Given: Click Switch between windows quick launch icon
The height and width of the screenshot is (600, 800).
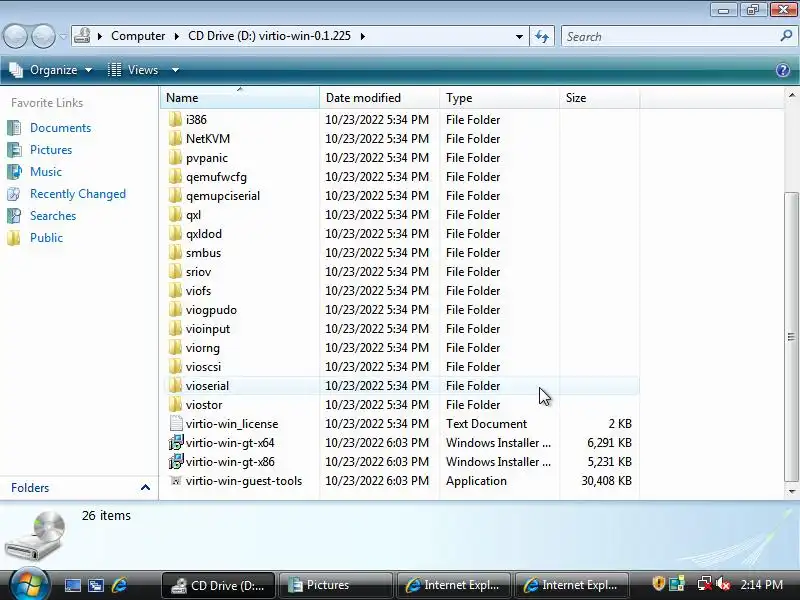Looking at the screenshot, I should point(96,585).
